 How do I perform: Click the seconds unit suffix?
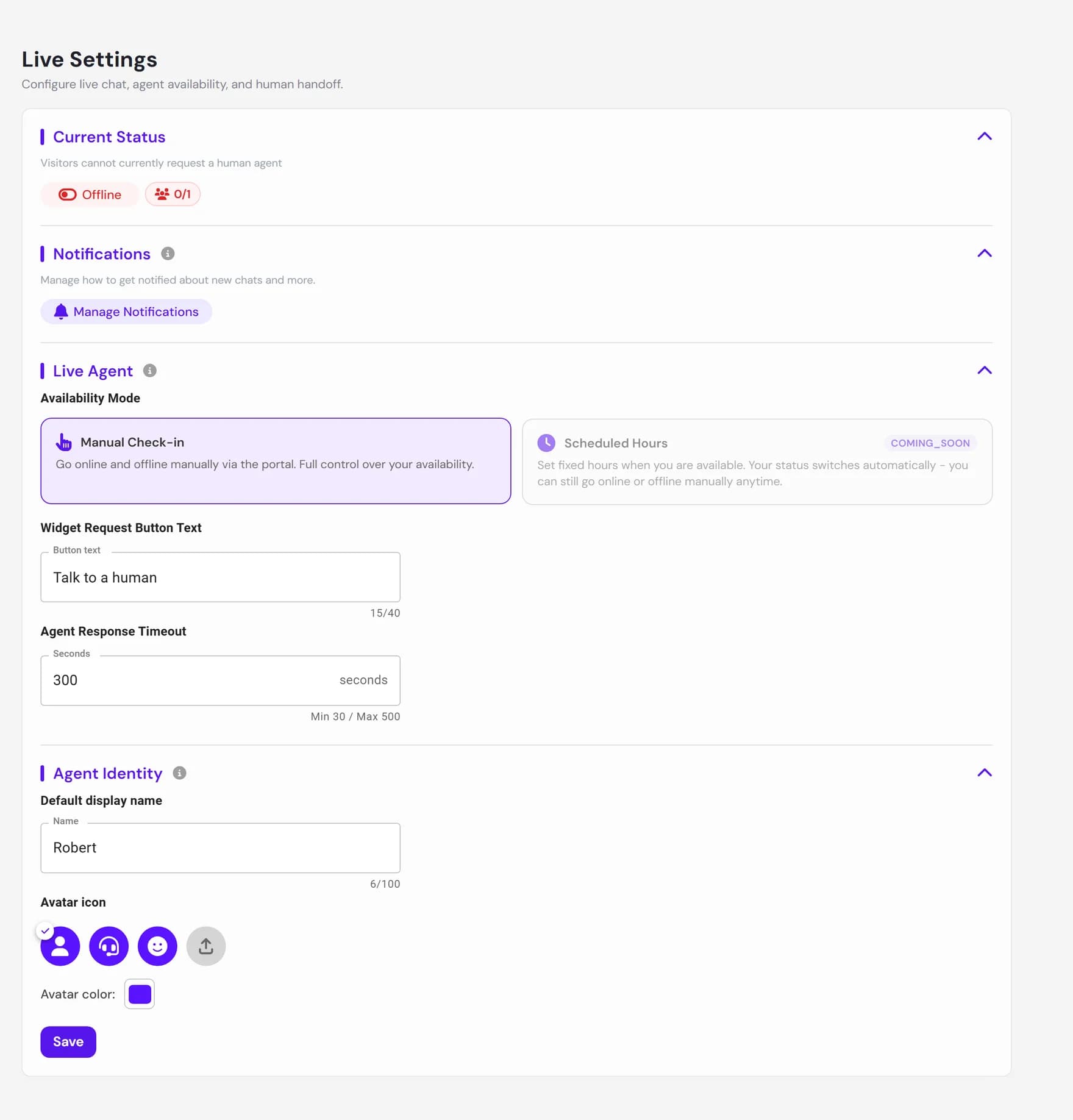[x=363, y=680]
